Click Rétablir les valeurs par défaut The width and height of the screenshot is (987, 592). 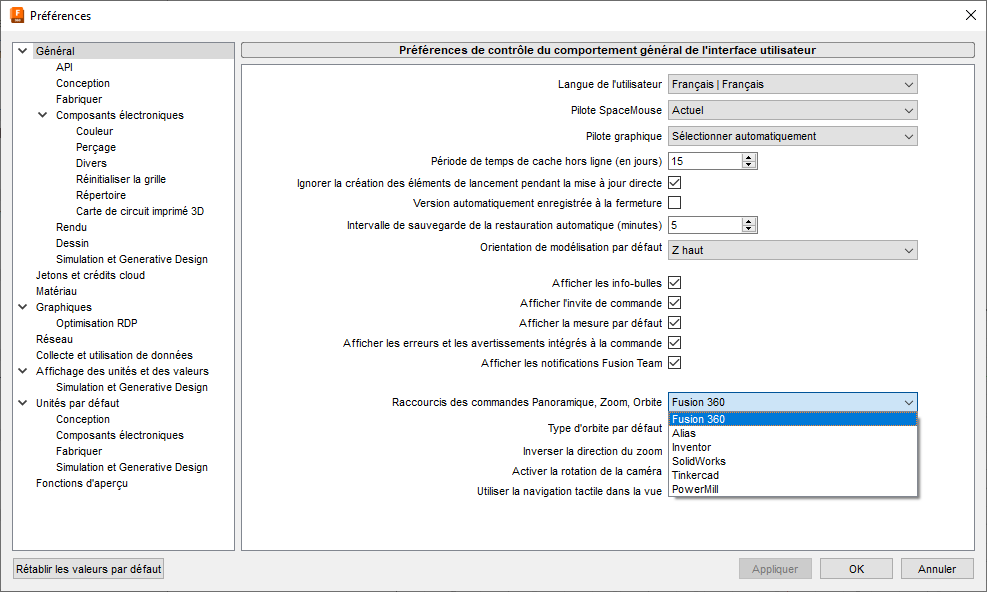pyautogui.click(x=88, y=569)
